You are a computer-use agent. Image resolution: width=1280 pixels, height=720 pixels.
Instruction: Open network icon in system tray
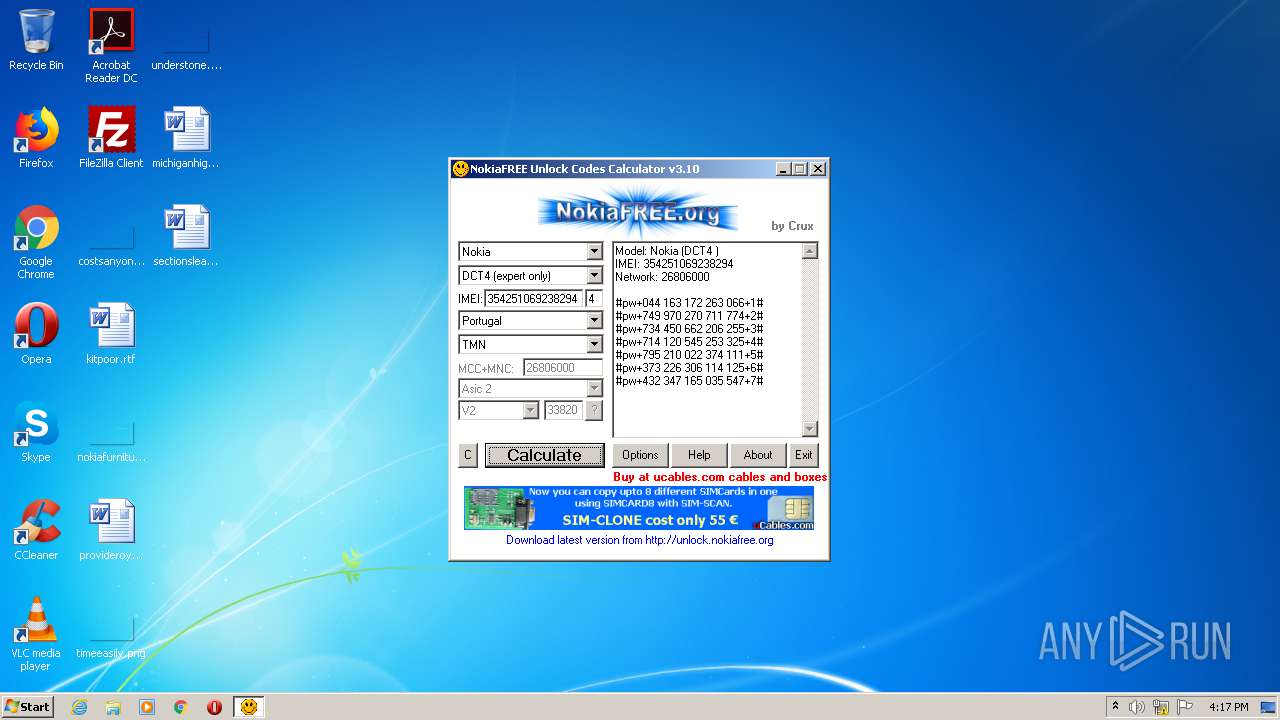point(1161,707)
